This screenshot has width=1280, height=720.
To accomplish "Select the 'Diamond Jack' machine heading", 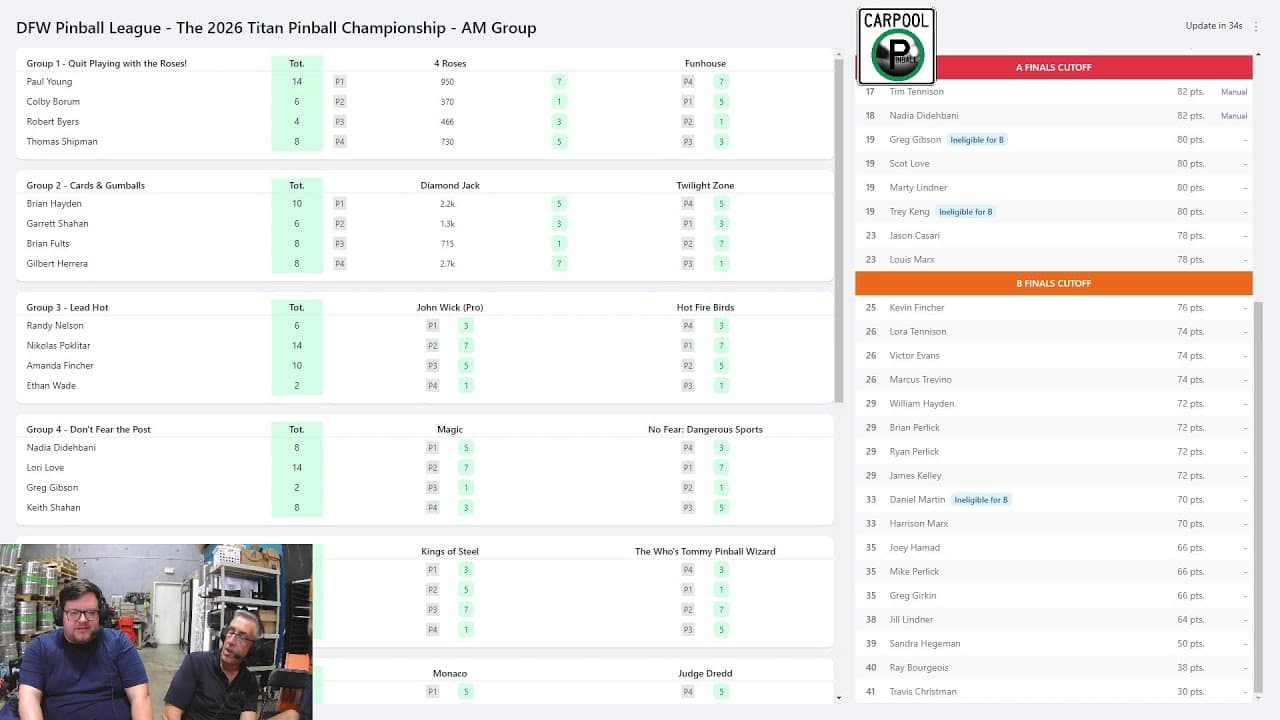I will [x=450, y=186].
